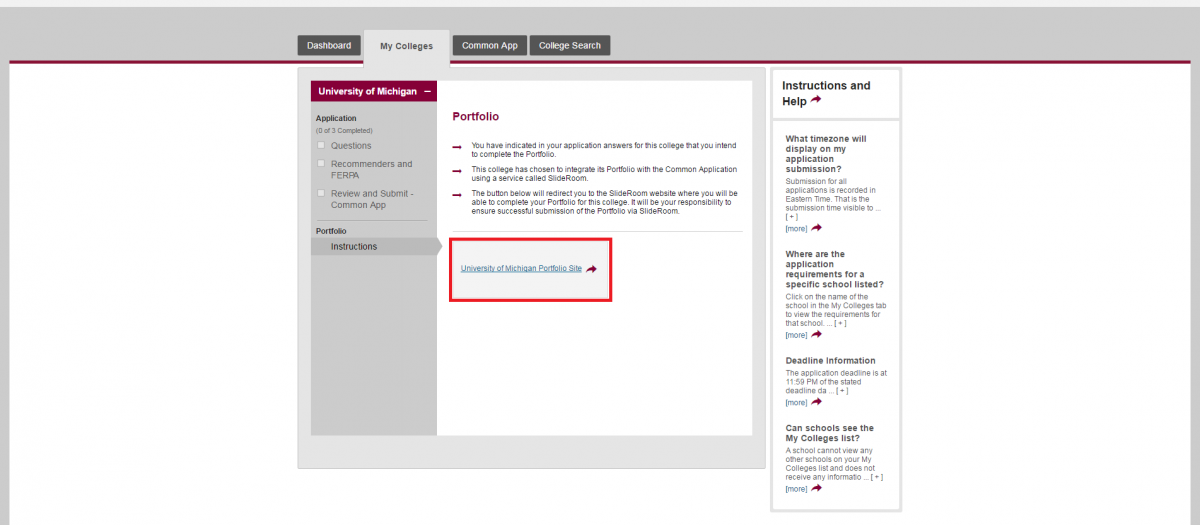
Task: Click arrow icon after University of Michigan Portfolio Site
Action: click(x=592, y=269)
